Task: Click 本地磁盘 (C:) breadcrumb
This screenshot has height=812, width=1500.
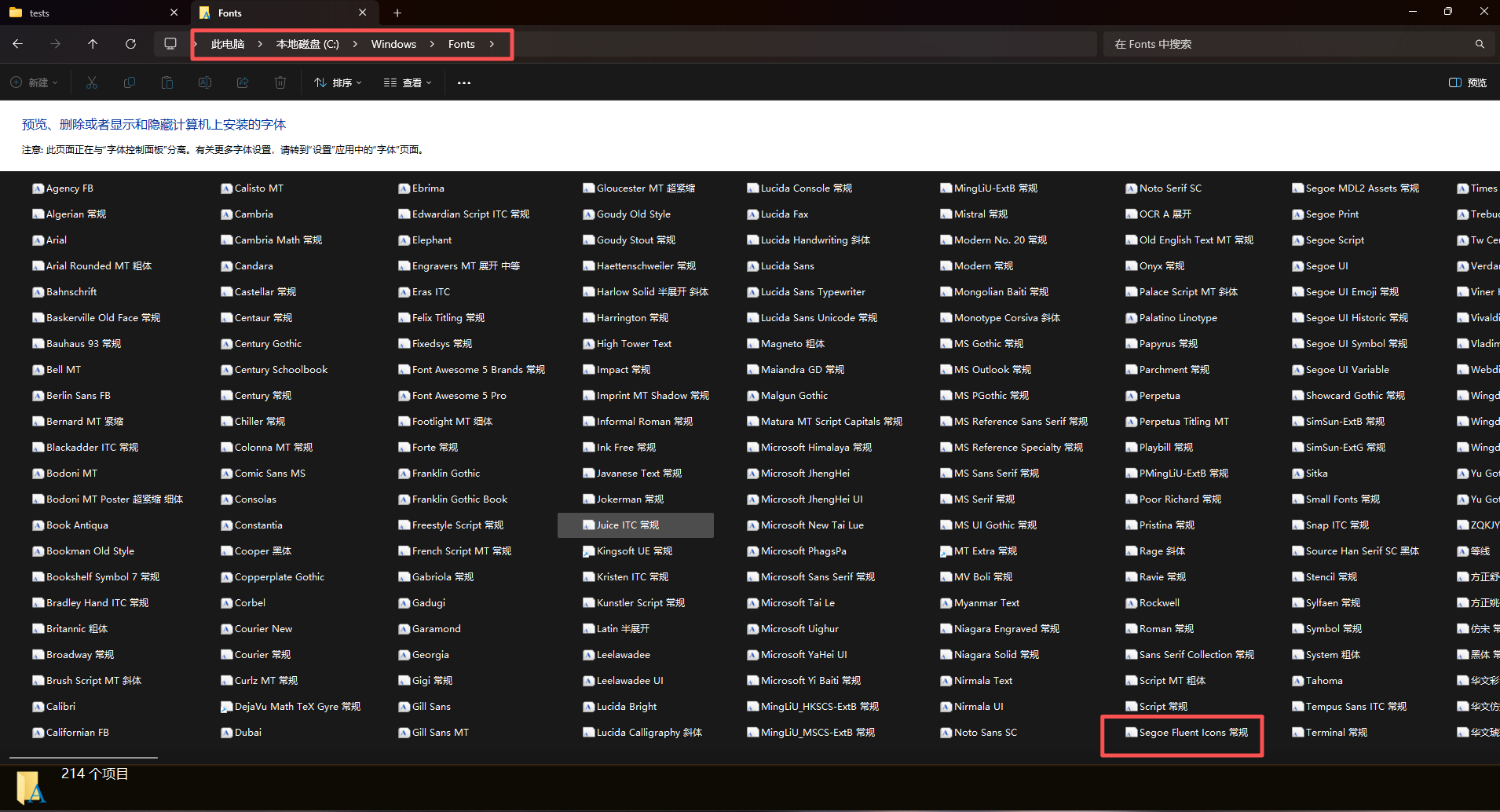Action: 307,44
